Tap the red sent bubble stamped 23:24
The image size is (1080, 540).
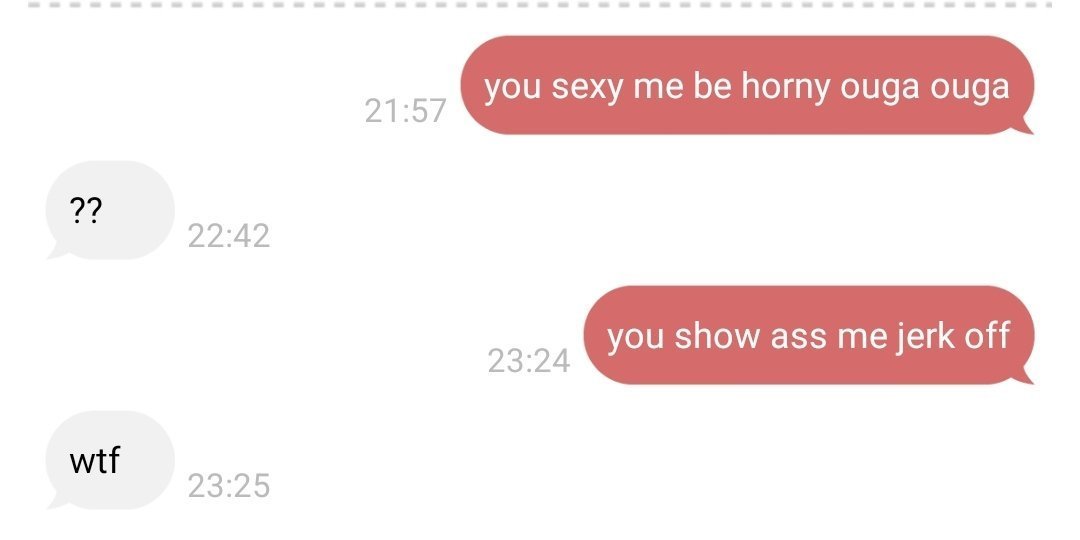click(809, 335)
